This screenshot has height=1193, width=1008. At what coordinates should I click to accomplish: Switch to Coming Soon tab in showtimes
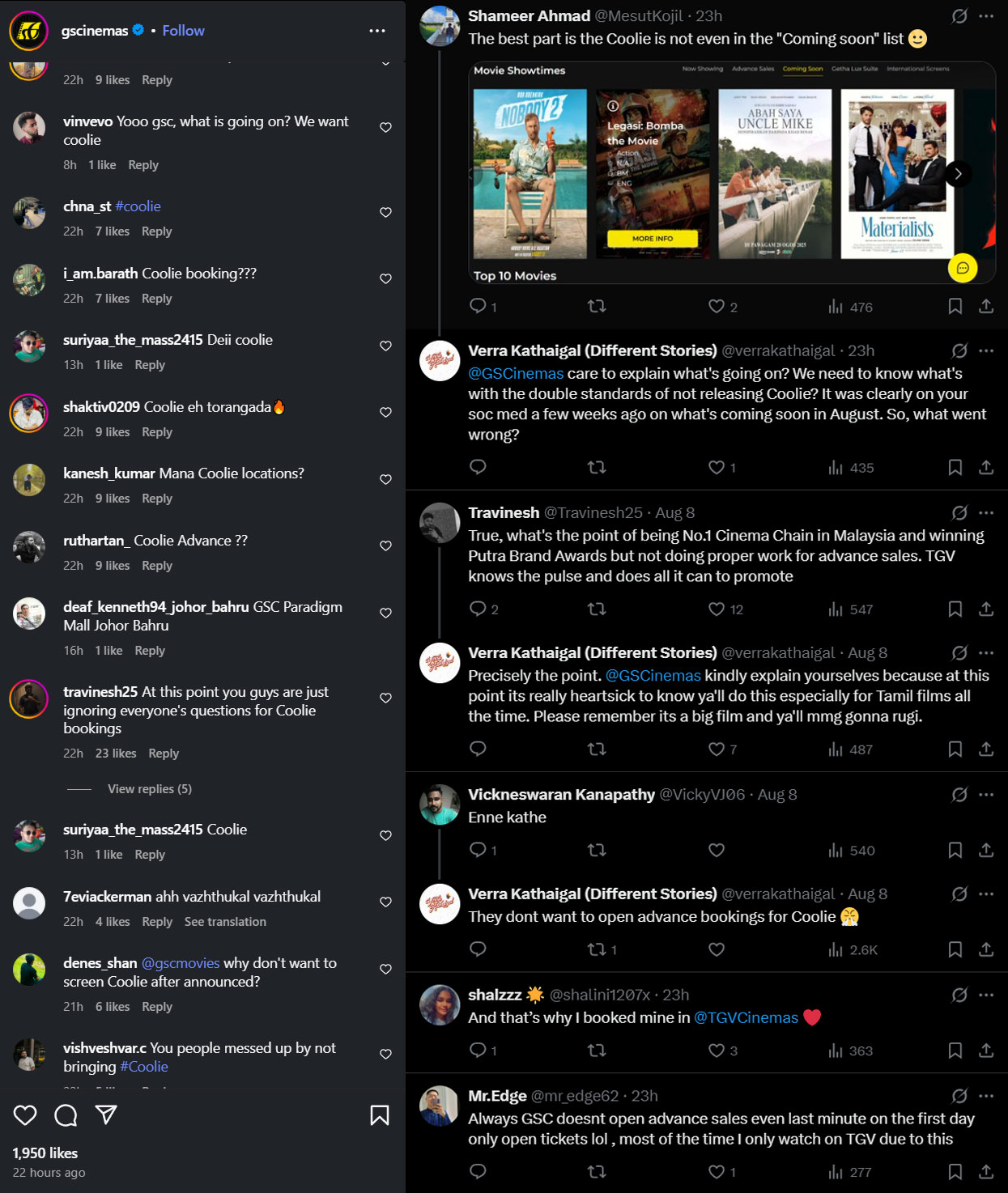(x=802, y=69)
